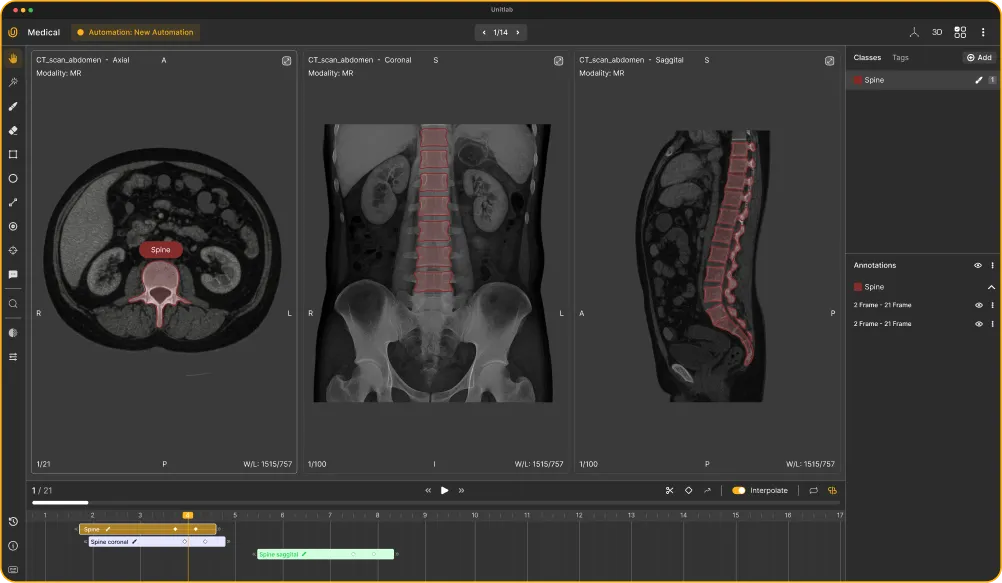Select the Pan hand tool
The width and height of the screenshot is (1002, 583).
pyautogui.click(x=12, y=58)
